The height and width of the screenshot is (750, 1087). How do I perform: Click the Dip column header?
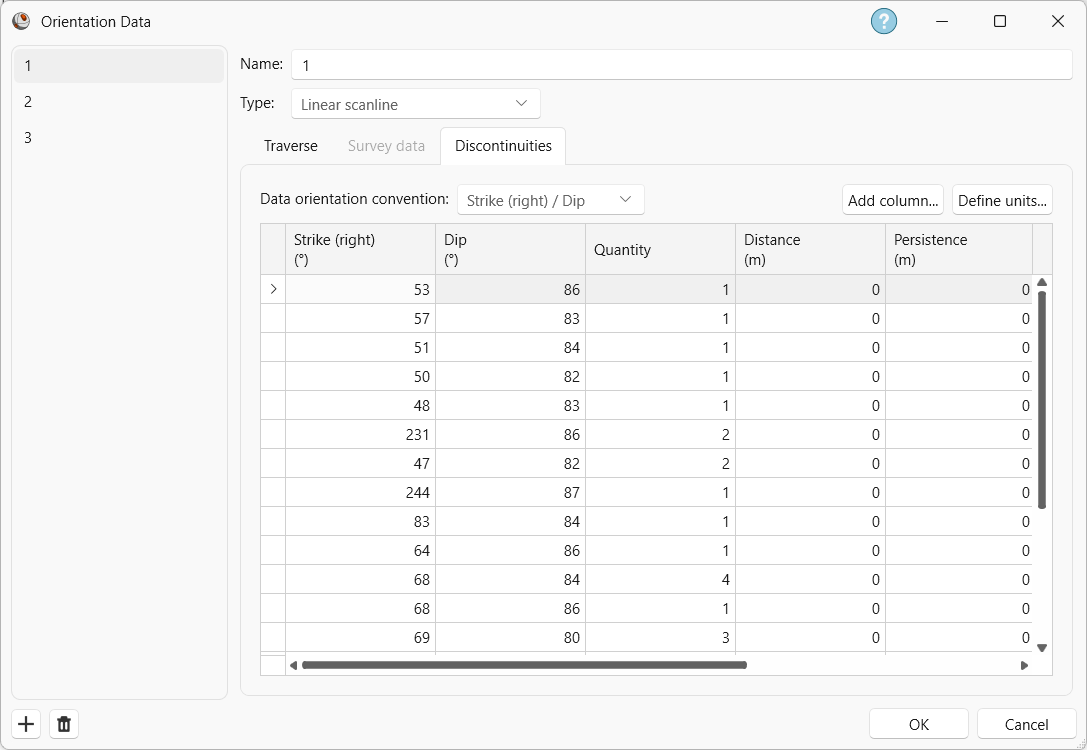point(510,248)
